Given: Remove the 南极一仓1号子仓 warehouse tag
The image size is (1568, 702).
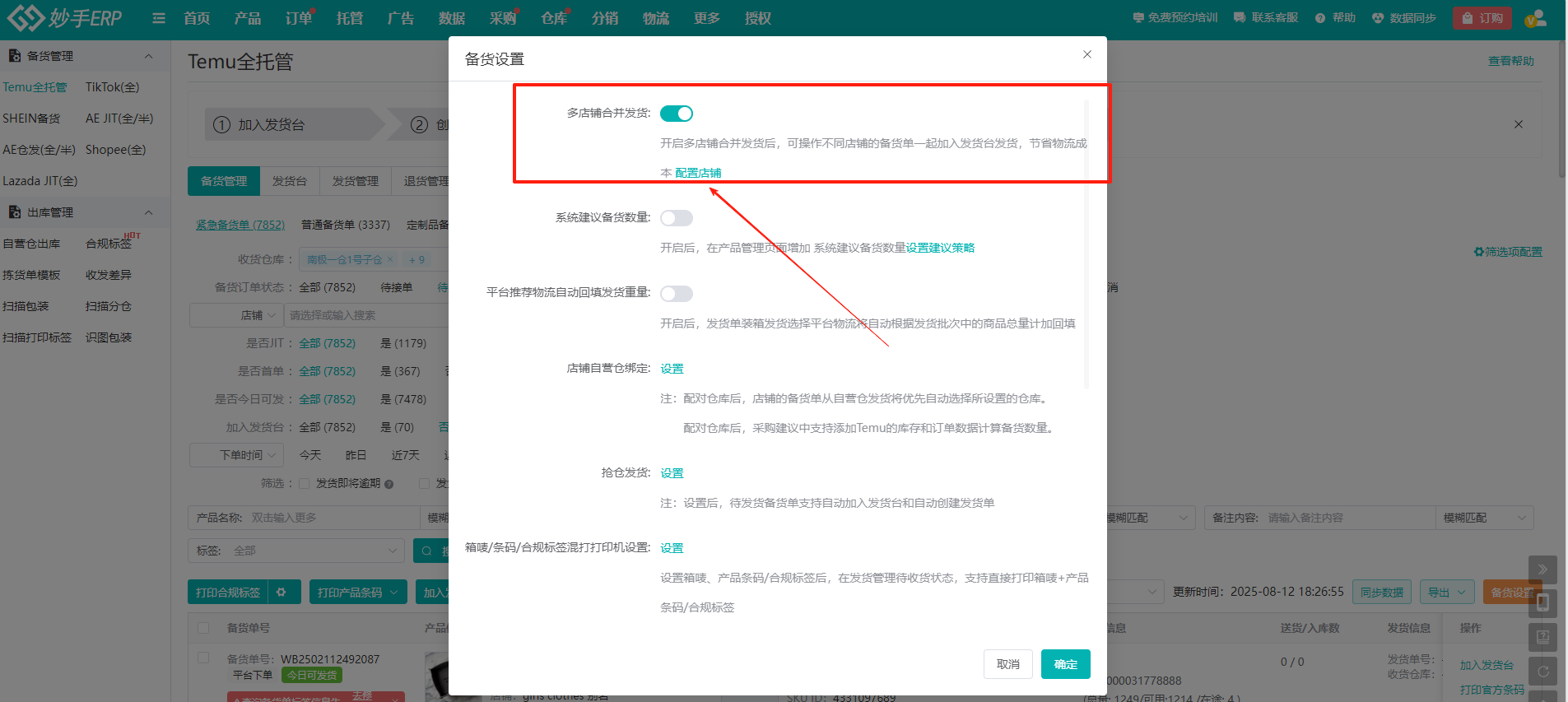Looking at the screenshot, I should coord(390,259).
